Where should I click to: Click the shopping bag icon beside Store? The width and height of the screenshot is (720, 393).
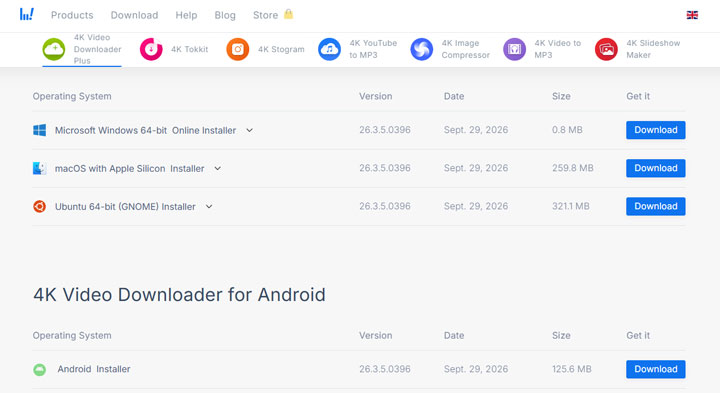[x=288, y=14]
